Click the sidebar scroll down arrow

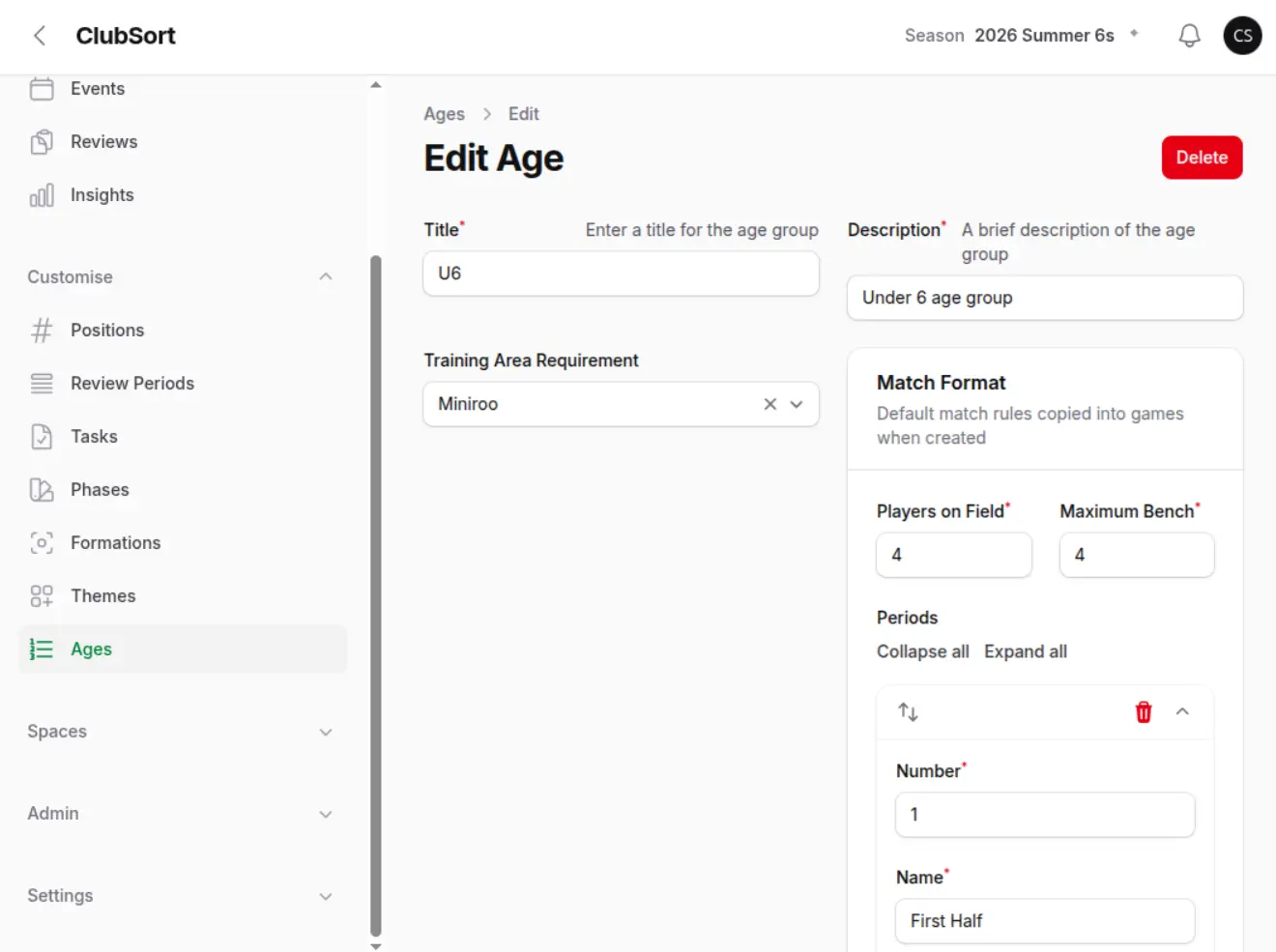click(376, 946)
